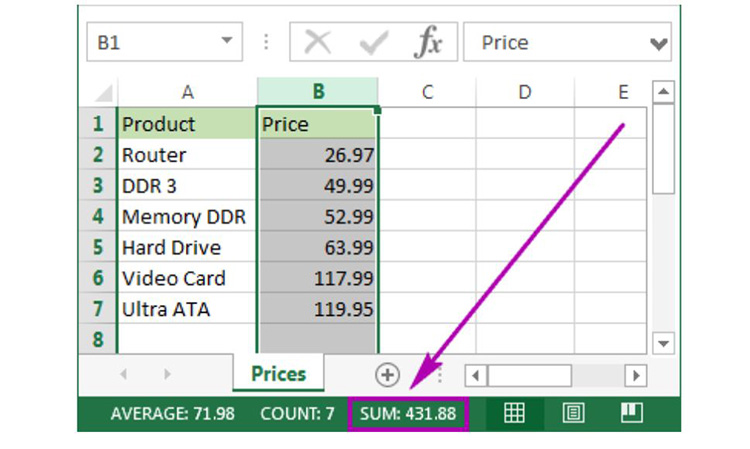Select row 3 header
This screenshot has width=750, height=449.
coord(98,185)
